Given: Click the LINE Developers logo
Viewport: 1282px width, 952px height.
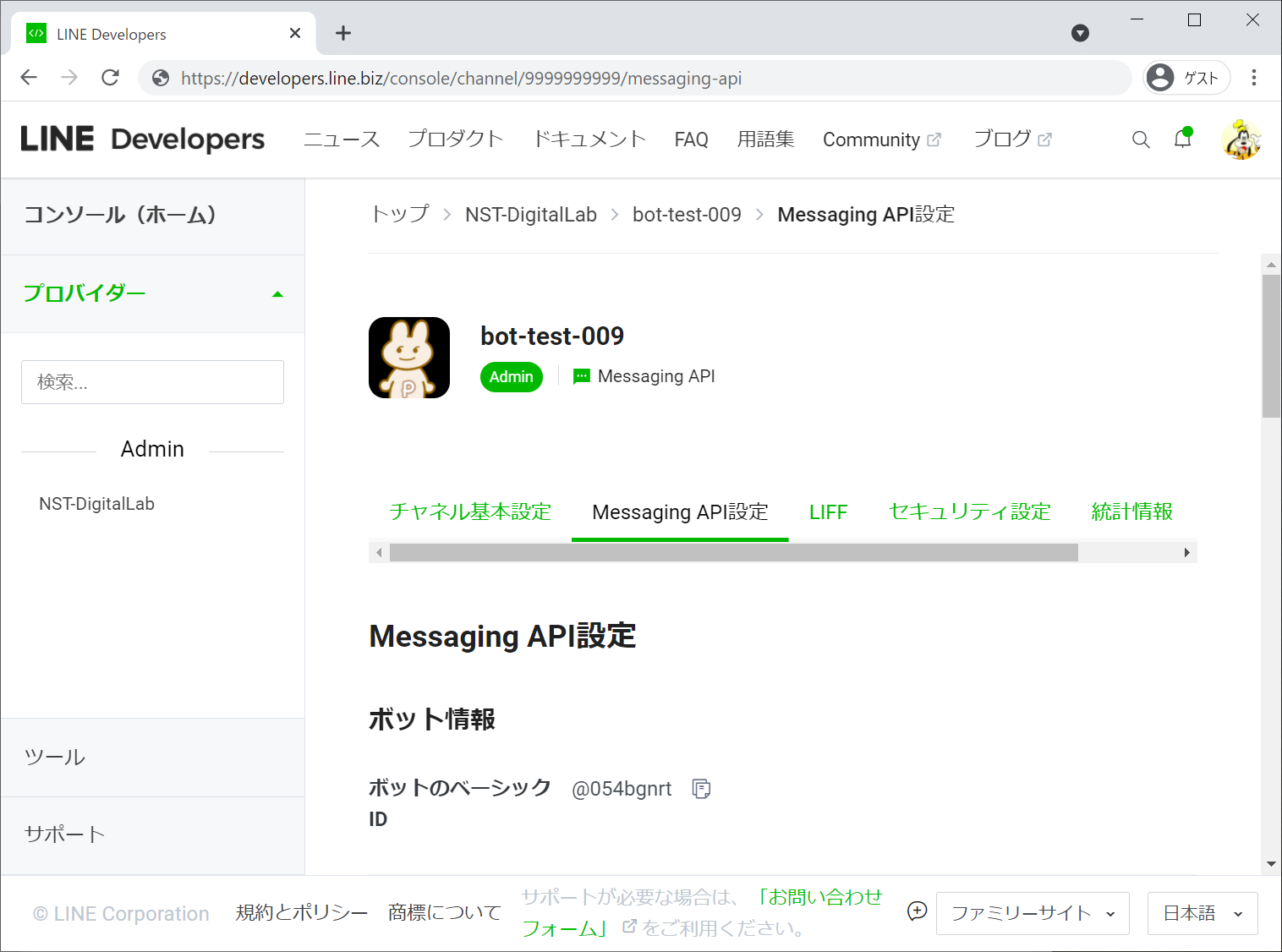Looking at the screenshot, I should [x=142, y=140].
